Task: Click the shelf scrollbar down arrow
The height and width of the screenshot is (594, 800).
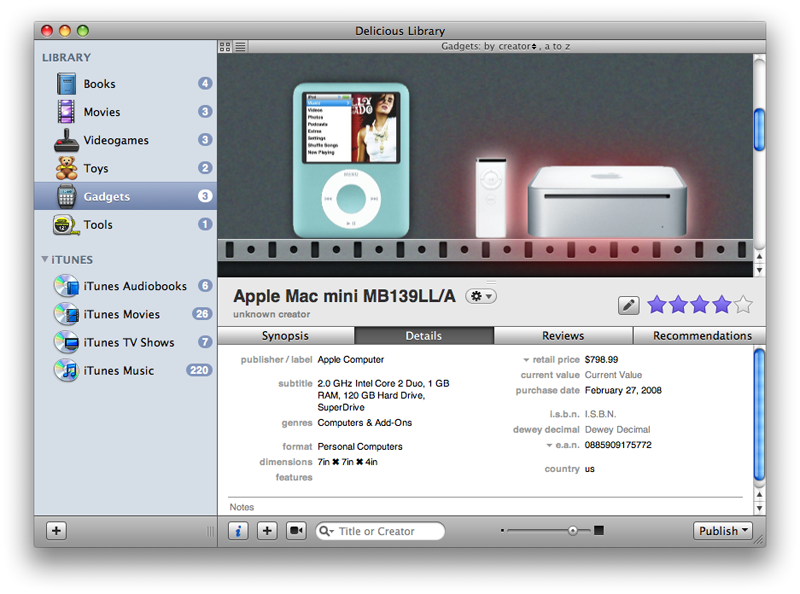Action: pos(759,270)
